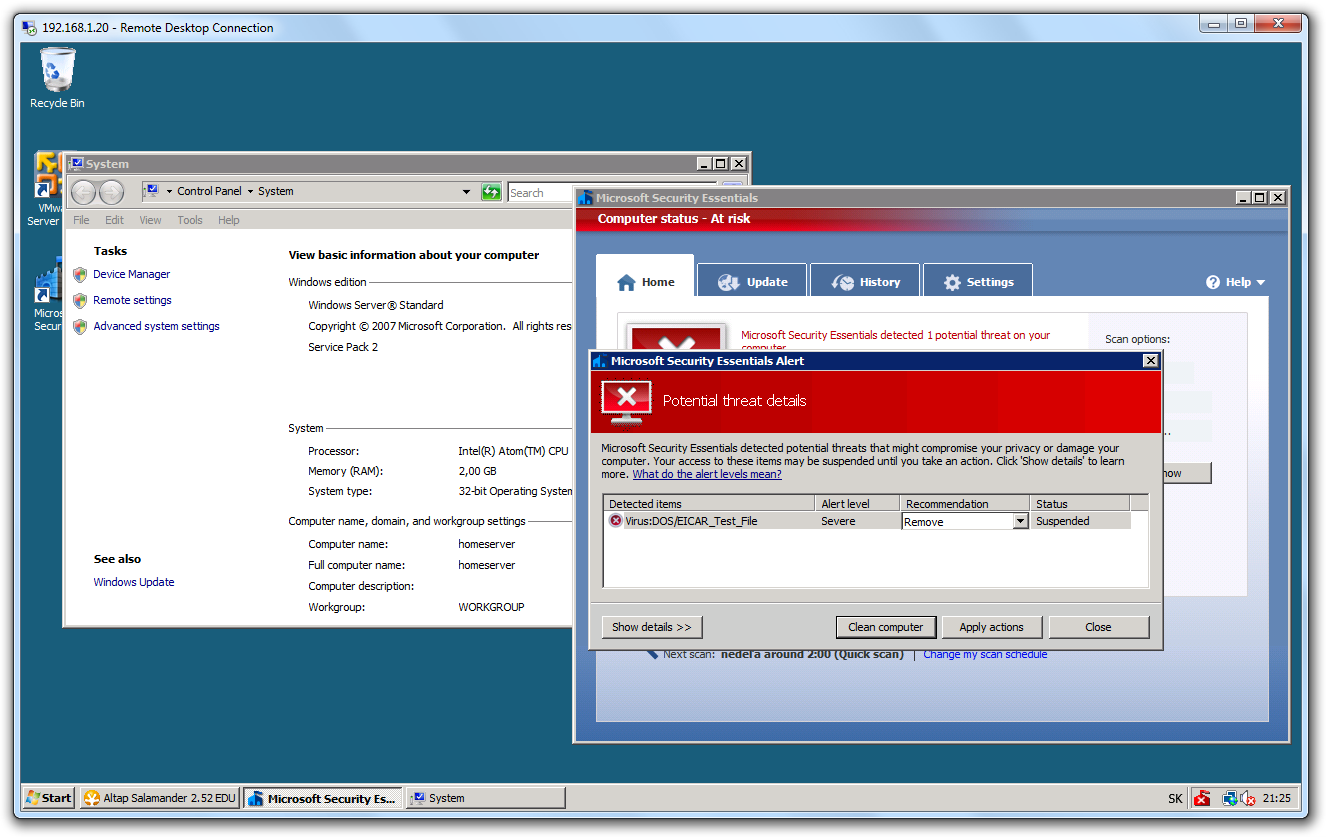Switch to the Update tab
This screenshot has width=1326, height=837.
(752, 282)
